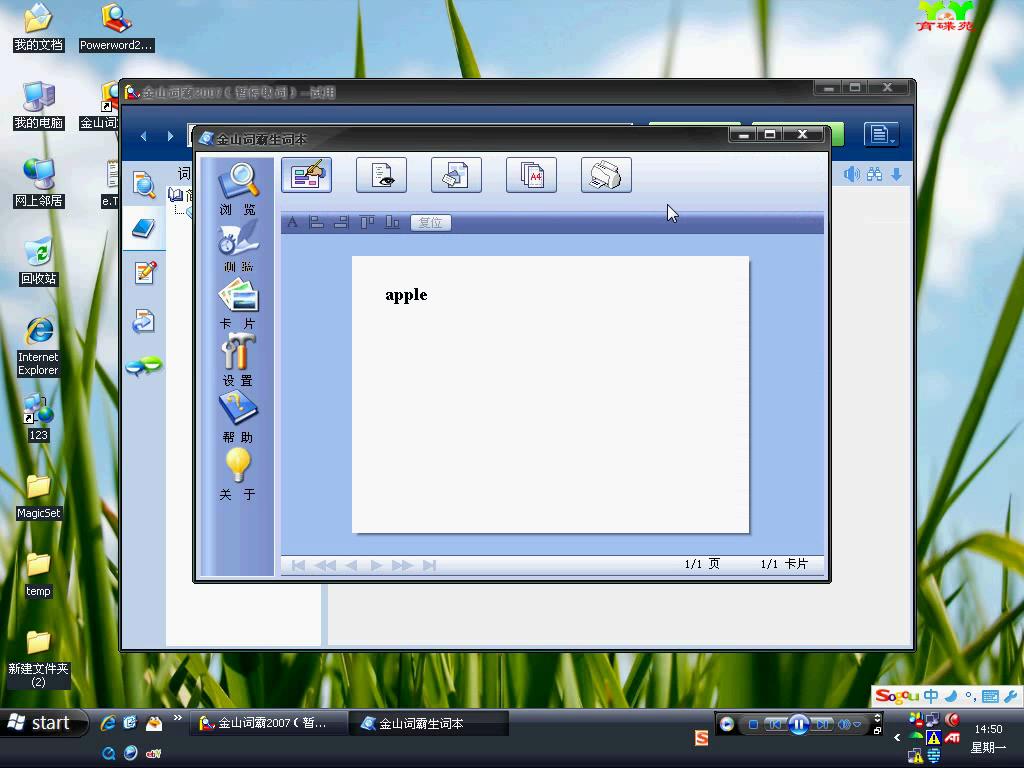Click the align right icon in the card format bar
Image resolution: width=1024 pixels, height=768 pixels.
[x=341, y=223]
